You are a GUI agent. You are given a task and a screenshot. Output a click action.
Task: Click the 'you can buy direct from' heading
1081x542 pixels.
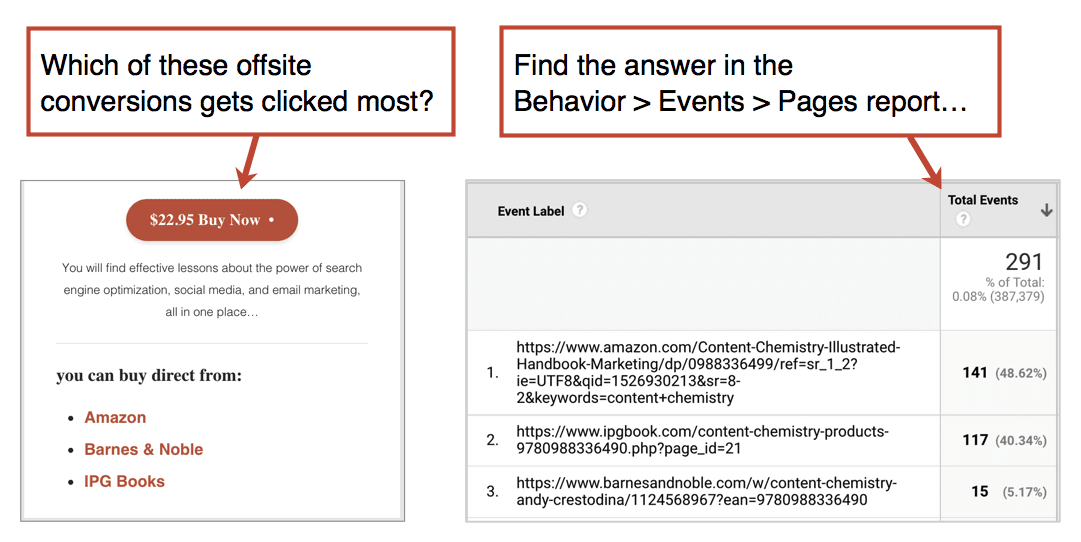(x=149, y=376)
